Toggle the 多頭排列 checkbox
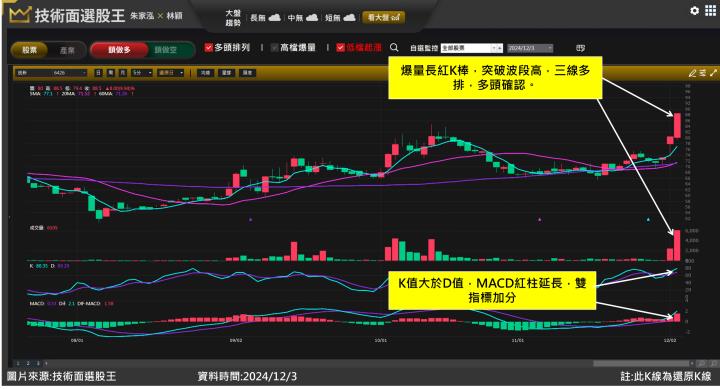Image resolution: width=720 pixels, height=389 pixels. click(x=208, y=47)
